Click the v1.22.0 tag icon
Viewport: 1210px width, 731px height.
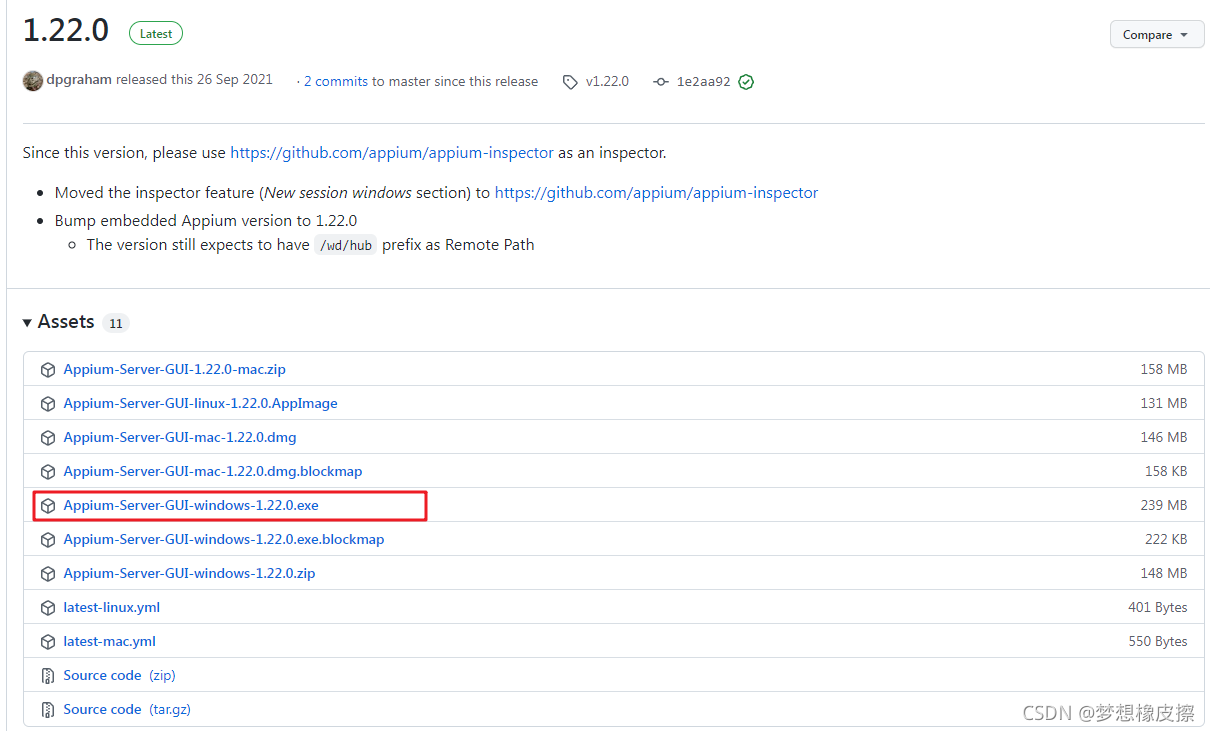pos(570,82)
